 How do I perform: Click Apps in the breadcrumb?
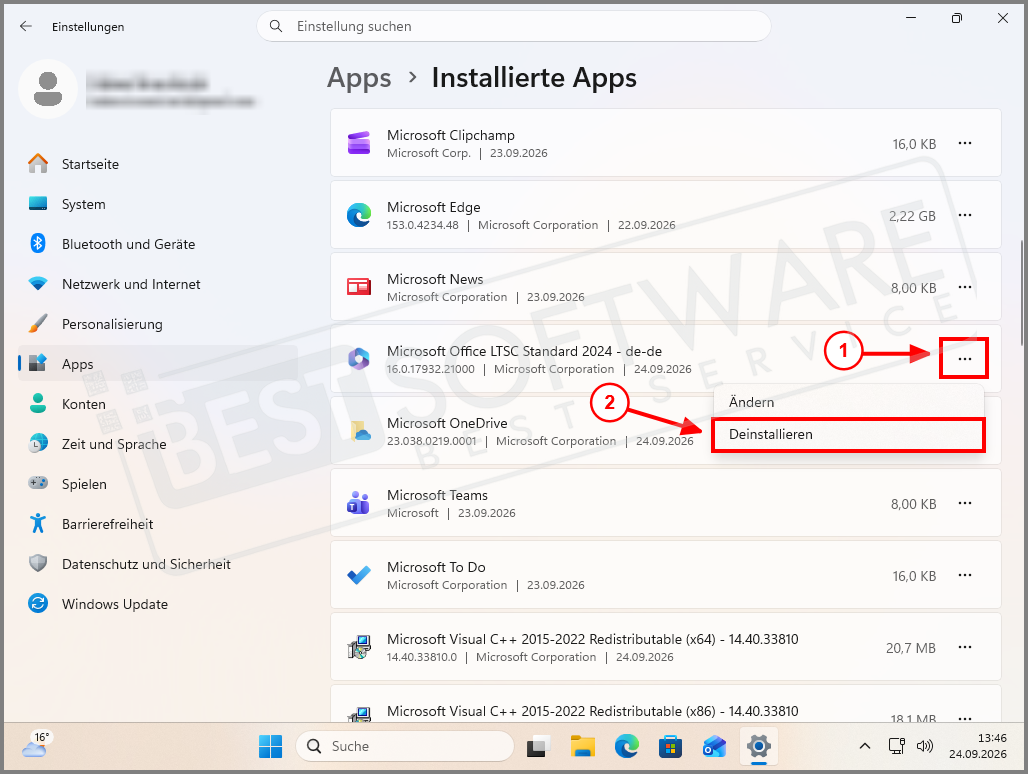(x=359, y=78)
